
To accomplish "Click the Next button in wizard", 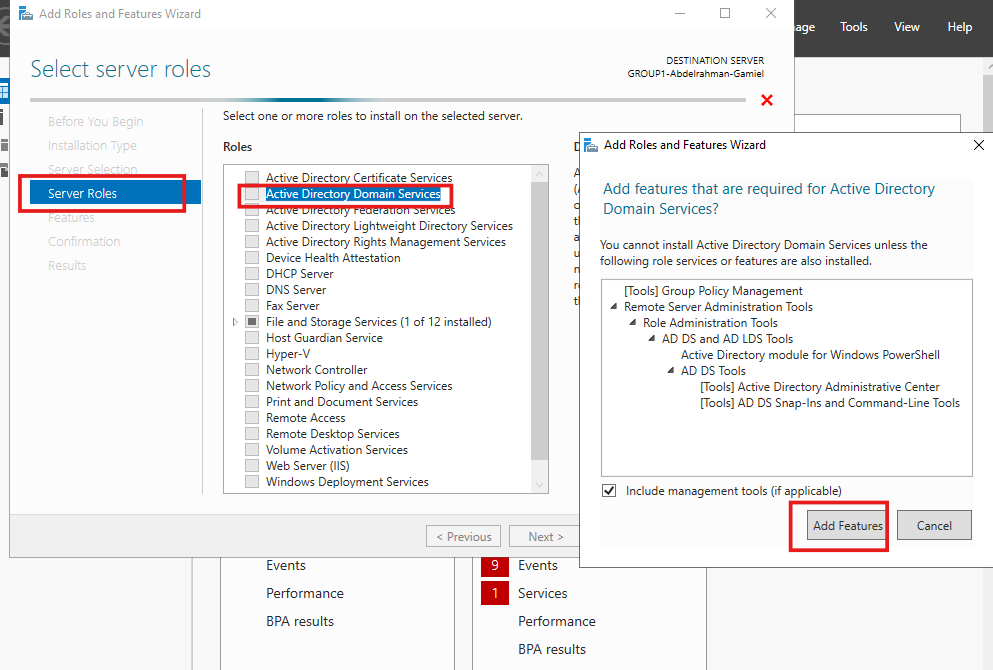I will pyautogui.click(x=545, y=536).
